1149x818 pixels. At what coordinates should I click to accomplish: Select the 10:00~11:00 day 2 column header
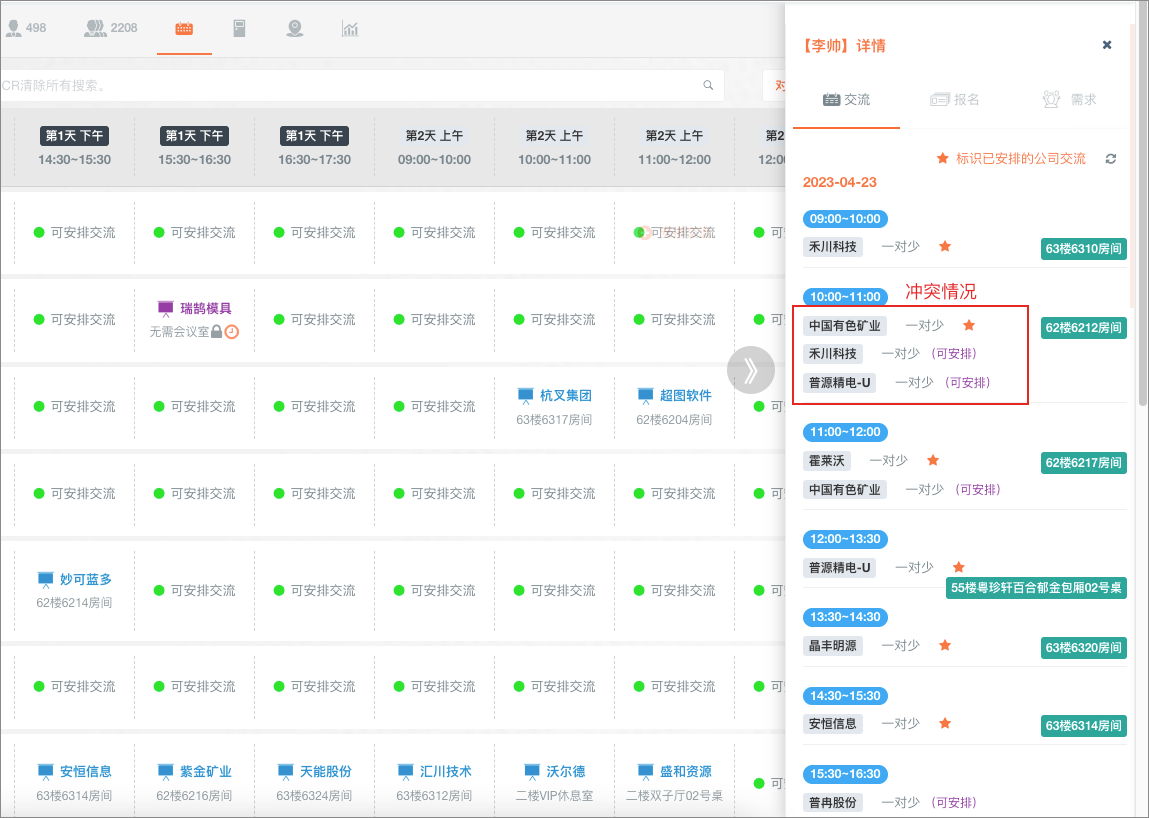pyautogui.click(x=555, y=147)
